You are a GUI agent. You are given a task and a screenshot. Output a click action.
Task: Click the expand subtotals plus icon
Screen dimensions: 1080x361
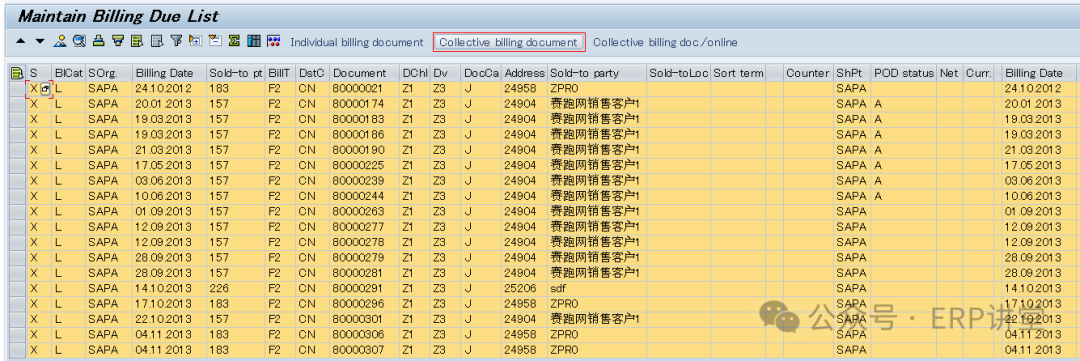click(195, 41)
